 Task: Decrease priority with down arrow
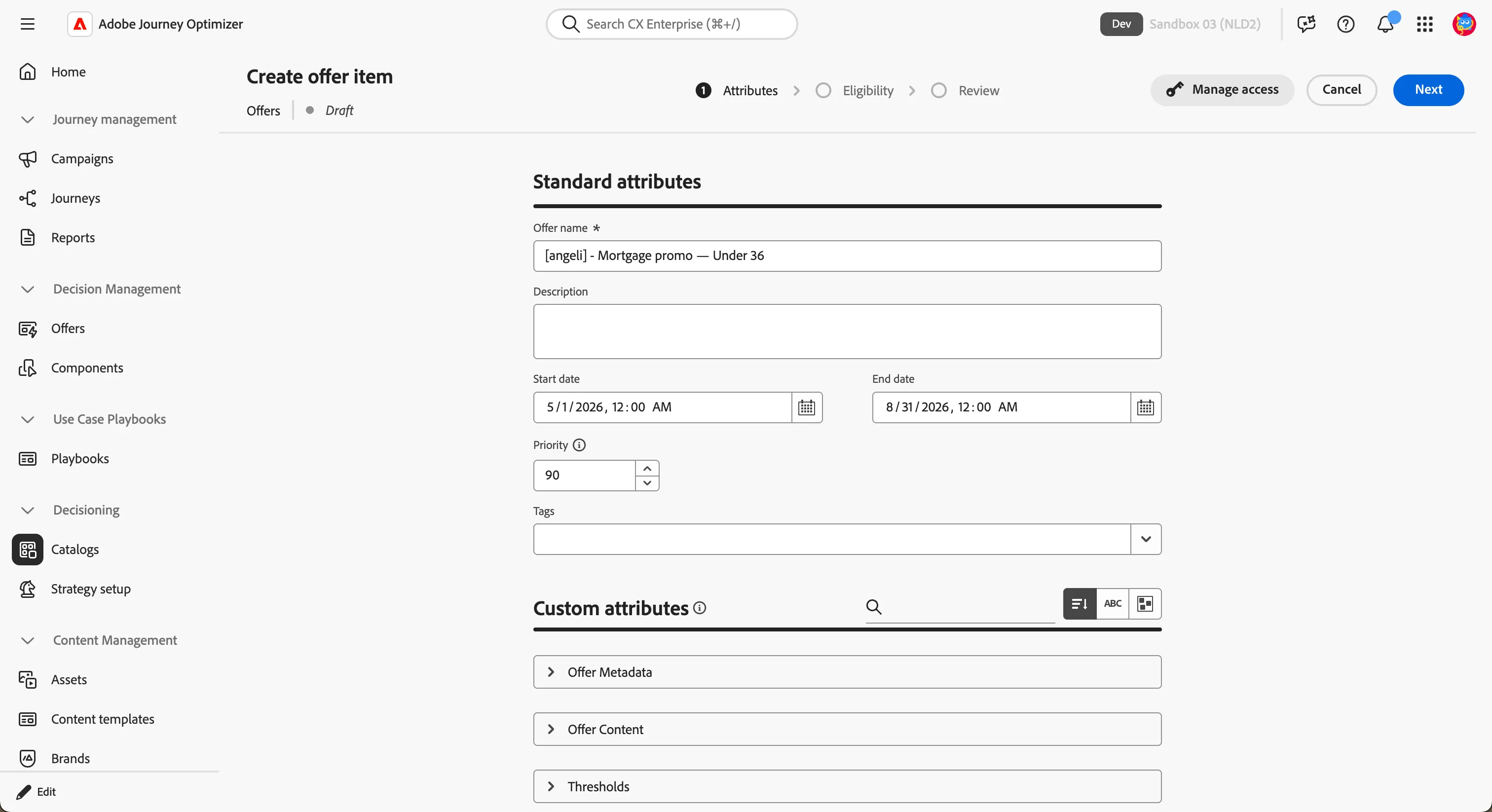(x=647, y=483)
